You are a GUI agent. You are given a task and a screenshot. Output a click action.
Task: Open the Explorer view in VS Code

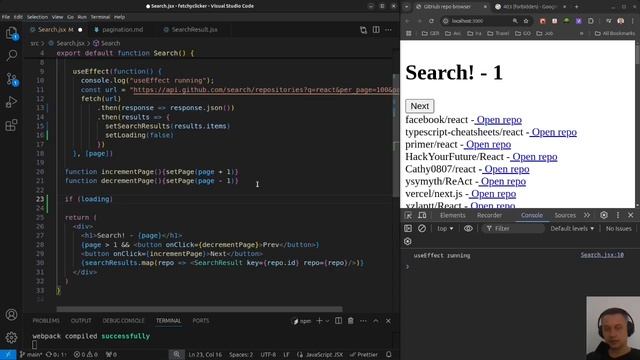click(x=11, y=33)
